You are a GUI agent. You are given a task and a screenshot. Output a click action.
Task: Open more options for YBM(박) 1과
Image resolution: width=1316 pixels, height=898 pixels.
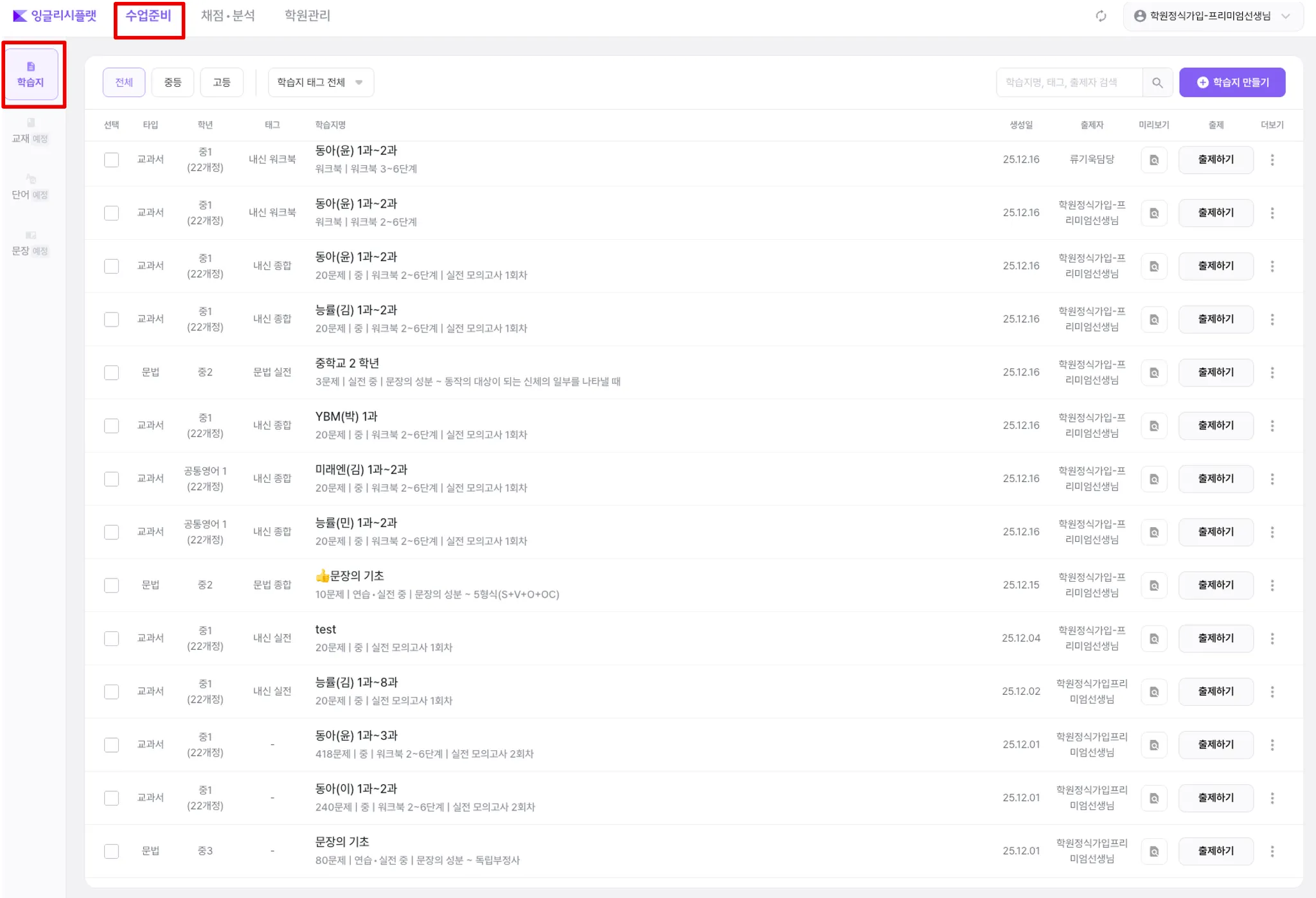pos(1272,426)
